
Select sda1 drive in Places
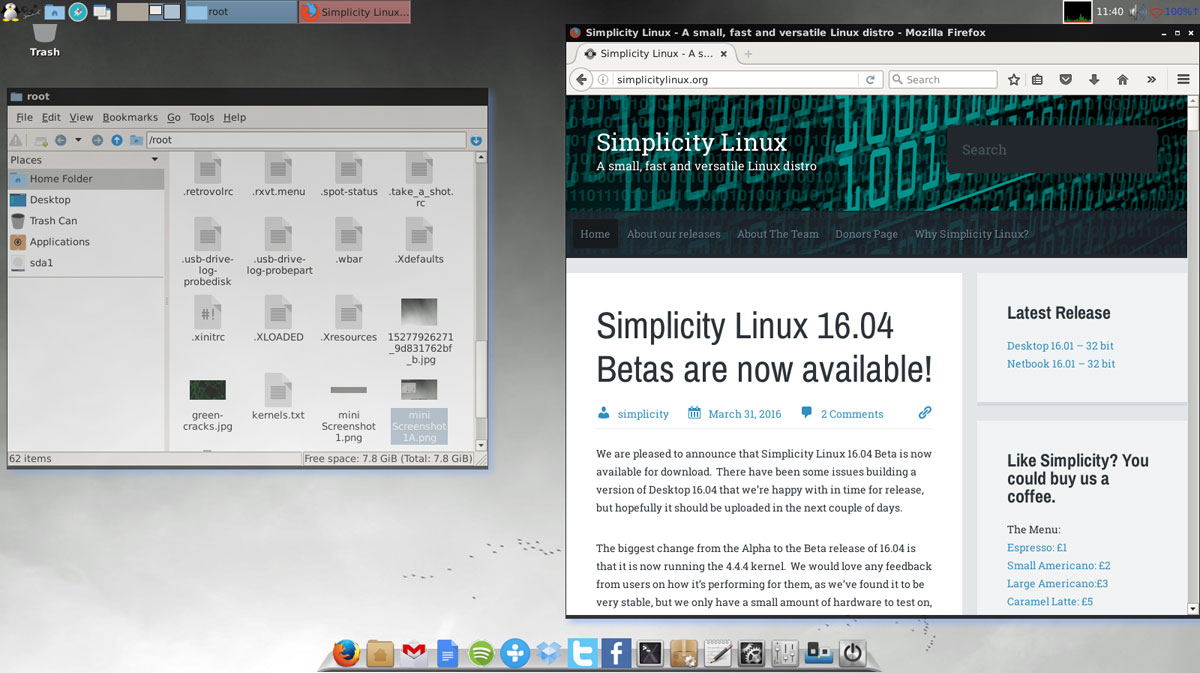click(86, 263)
